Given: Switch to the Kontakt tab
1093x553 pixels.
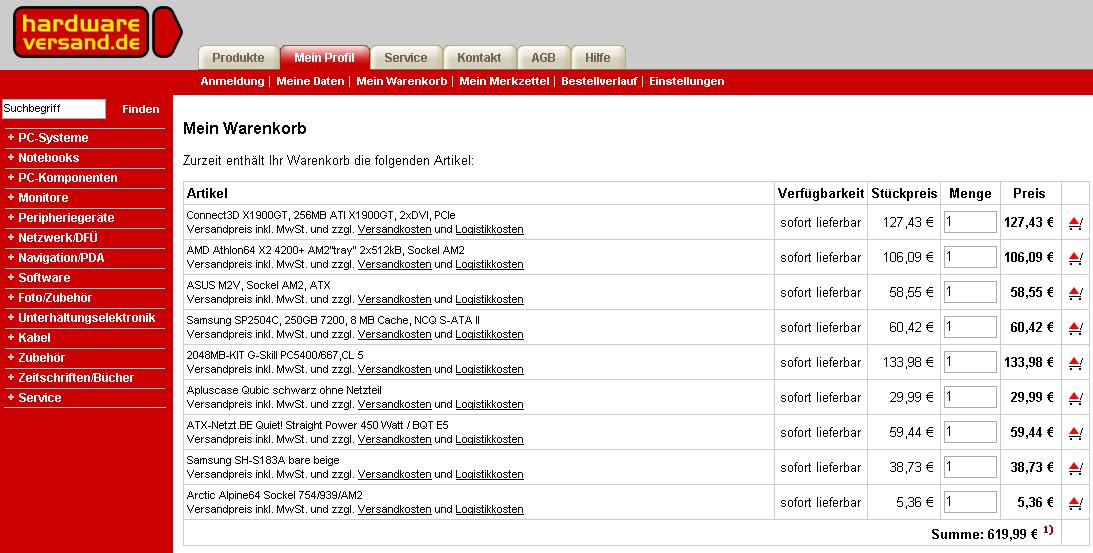Looking at the screenshot, I should pyautogui.click(x=480, y=58).
